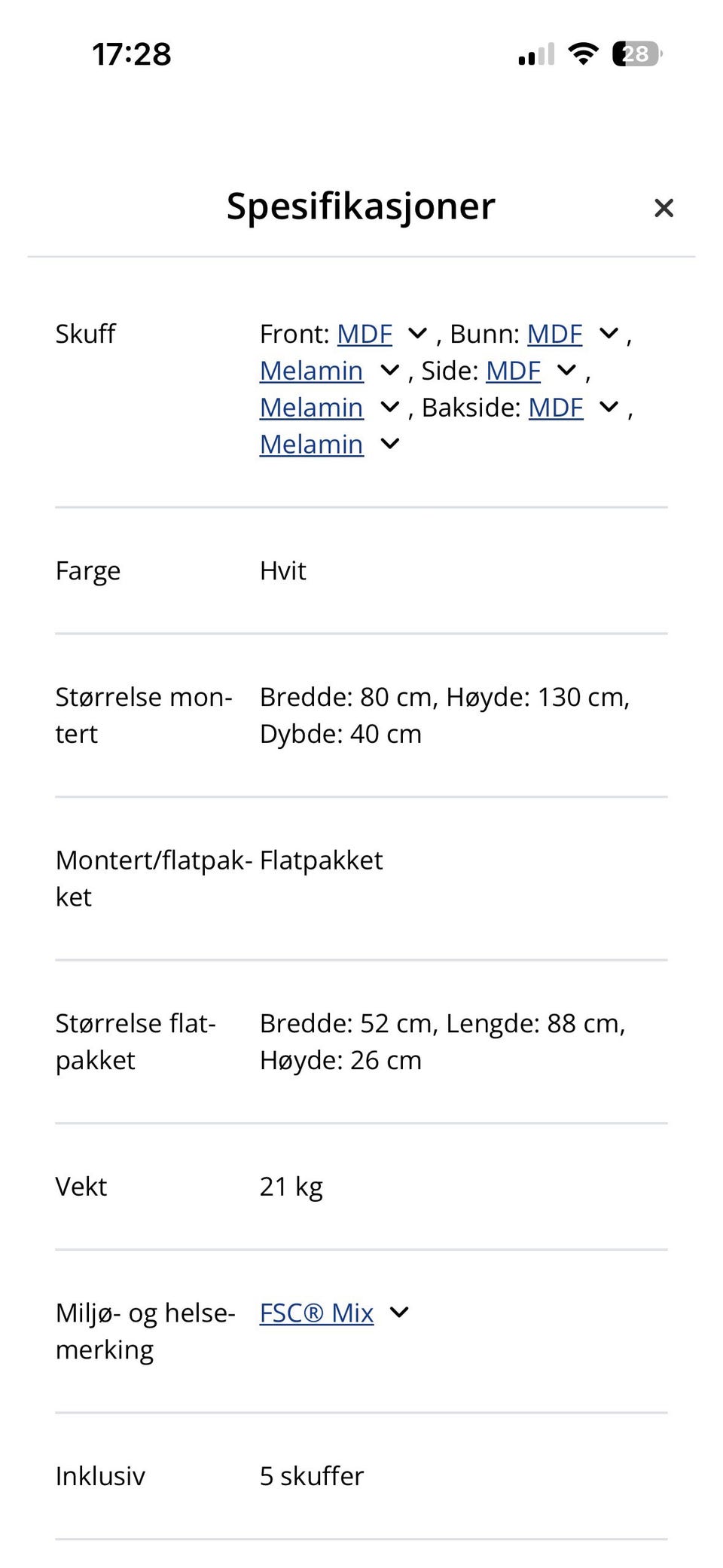Expand the chevron beside Front MDF
The image size is (723, 1568).
(417, 334)
